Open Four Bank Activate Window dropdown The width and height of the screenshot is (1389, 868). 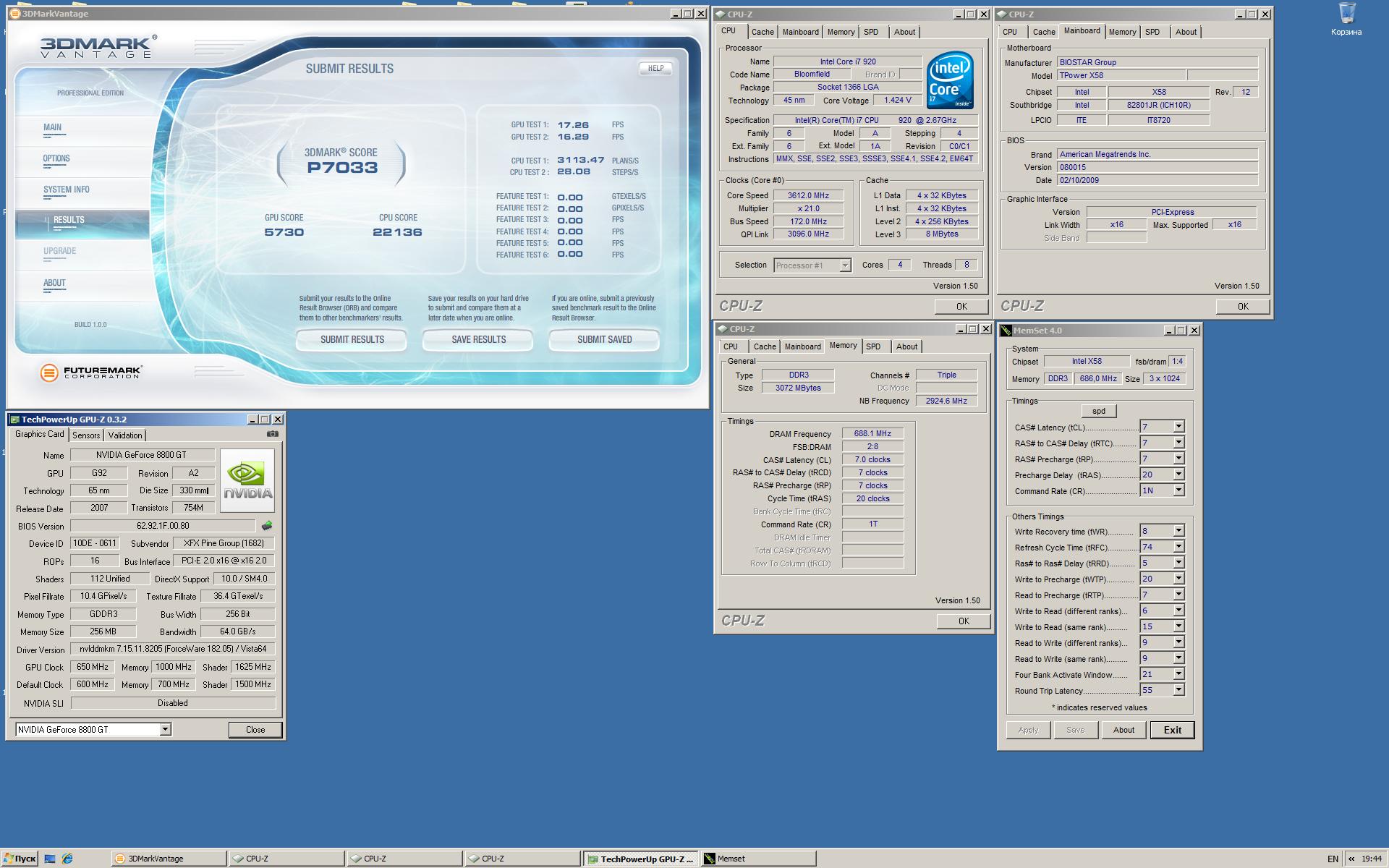1178,674
